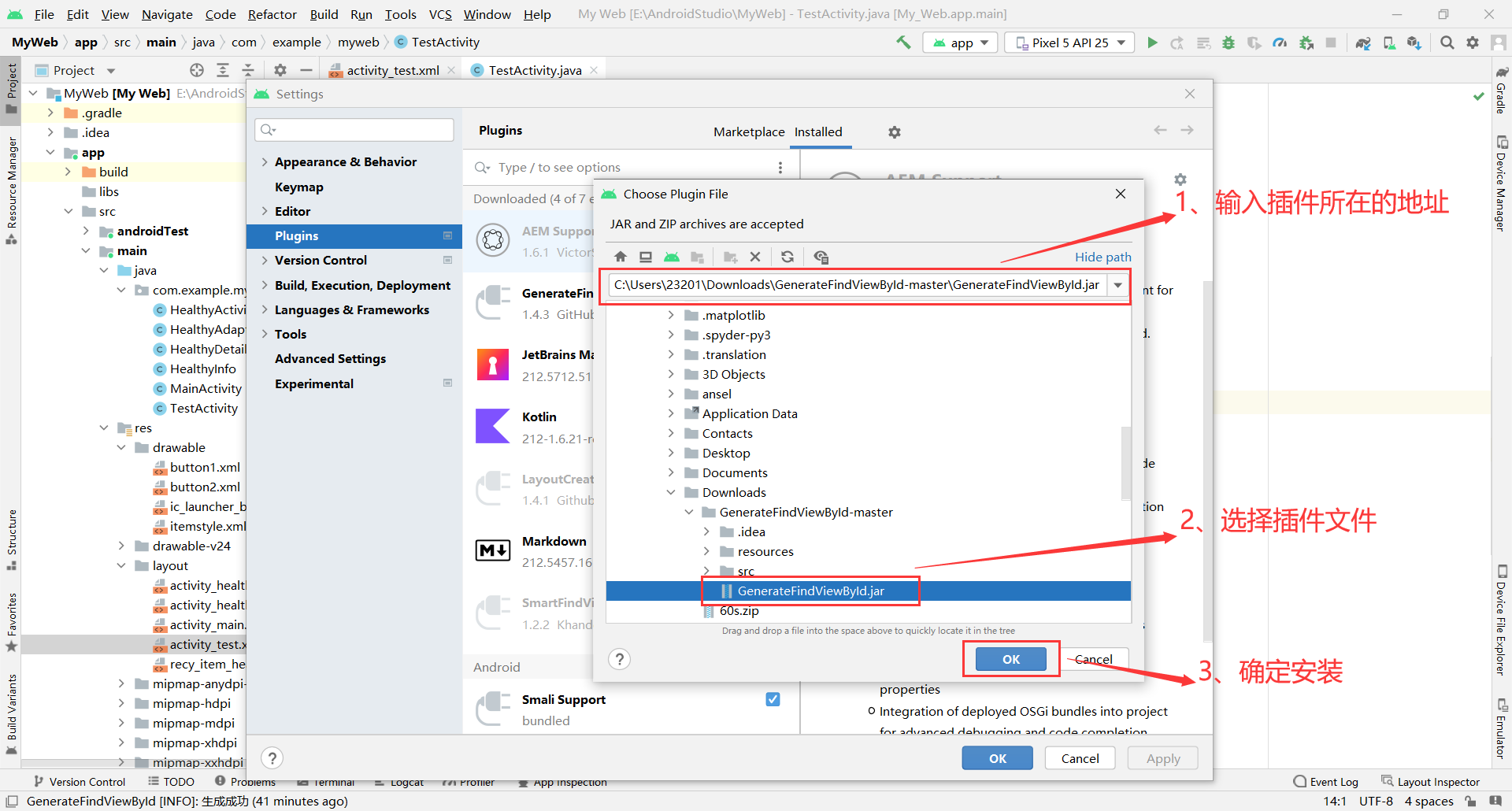
Task: Click the New Folder icon in file chooser
Action: tap(730, 257)
